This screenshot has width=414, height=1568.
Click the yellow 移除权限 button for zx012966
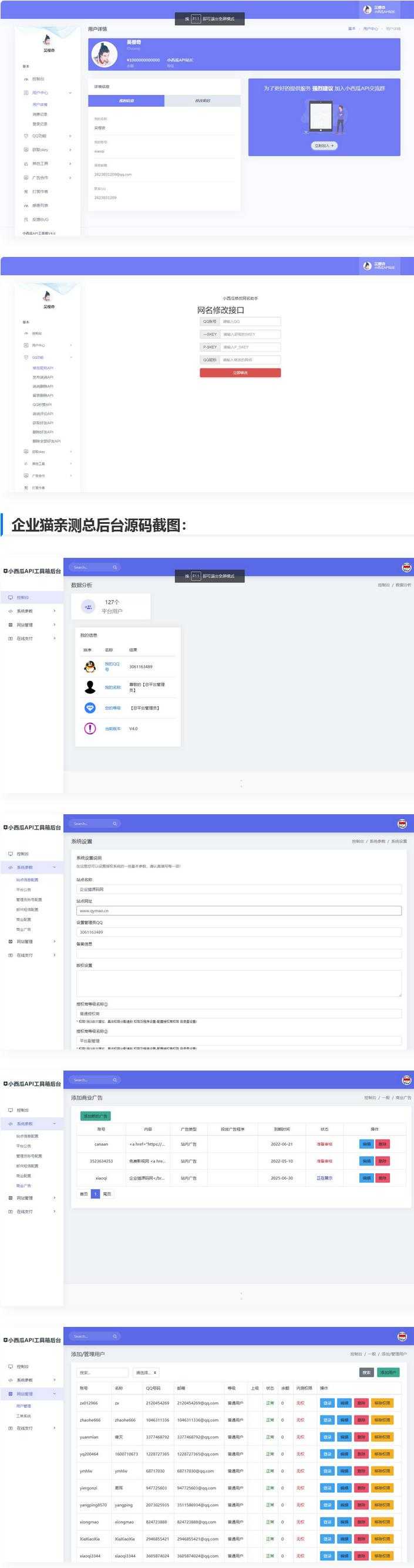382,1403
